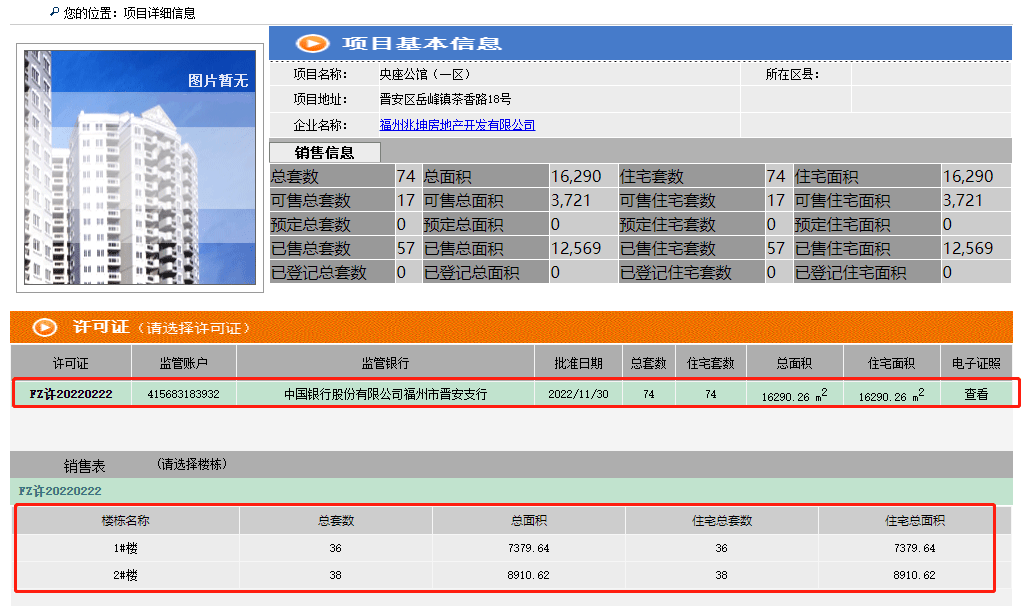Click the green FZ许20220222 sales table heading
The height and width of the screenshot is (606, 1021).
[60, 491]
